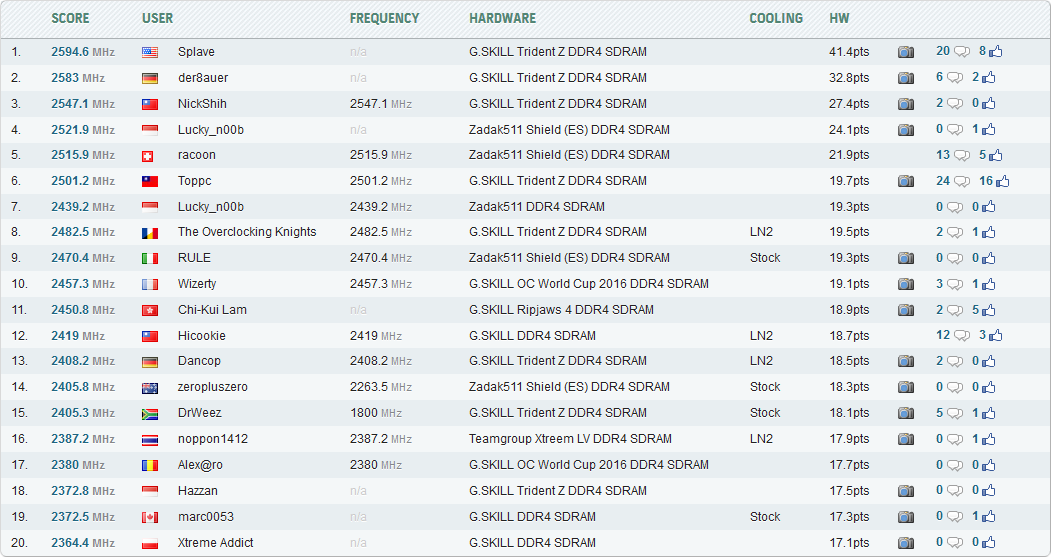Screen dimensions: 1051x557
Task: Open the zeropluszero user link
Action: coord(213,387)
